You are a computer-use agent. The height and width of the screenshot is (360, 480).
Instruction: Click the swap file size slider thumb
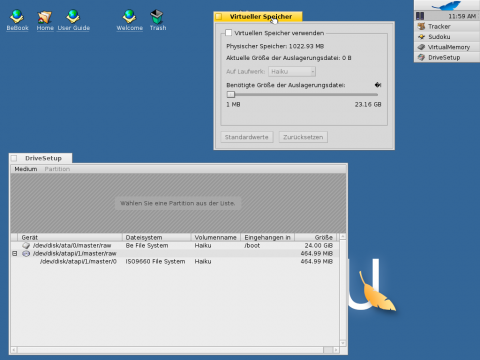pyautogui.click(x=231, y=94)
